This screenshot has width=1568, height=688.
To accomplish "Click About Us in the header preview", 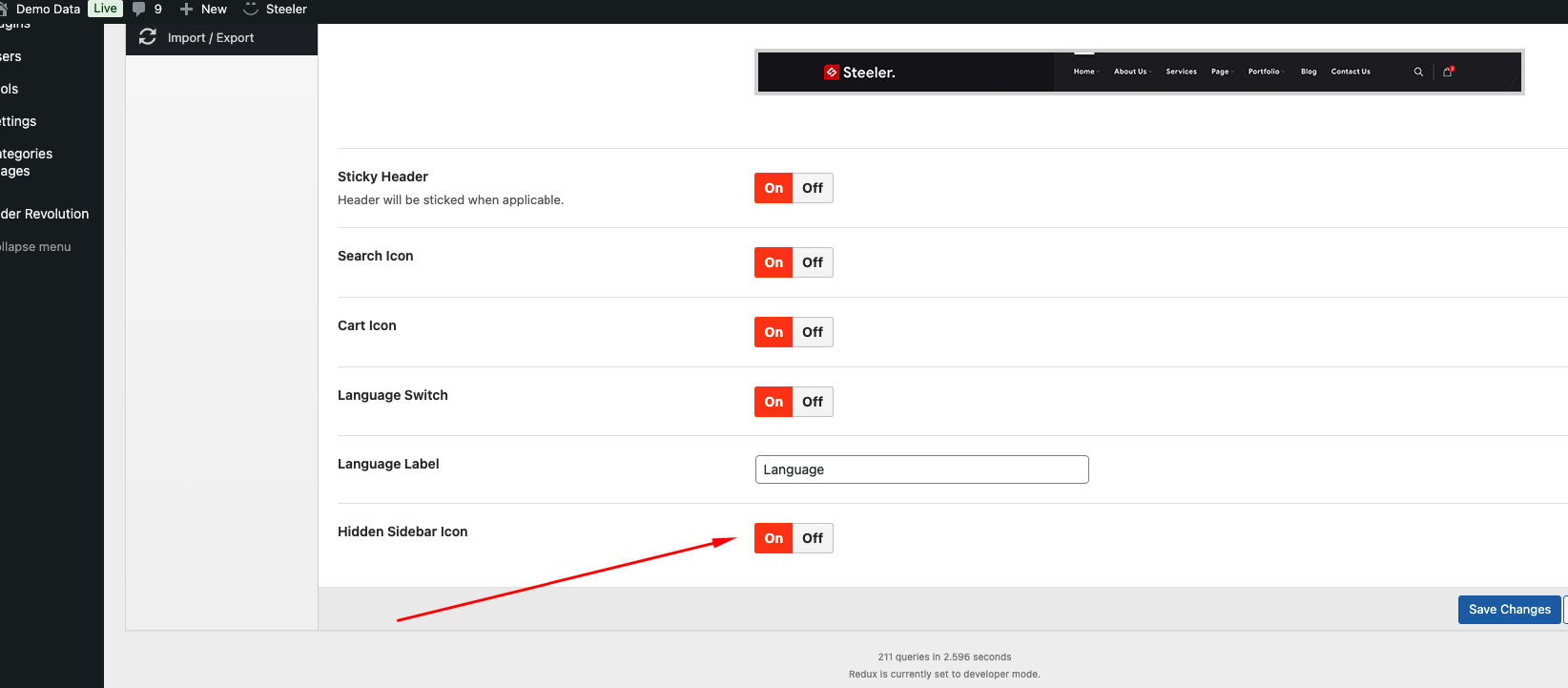I will pos(1131,72).
